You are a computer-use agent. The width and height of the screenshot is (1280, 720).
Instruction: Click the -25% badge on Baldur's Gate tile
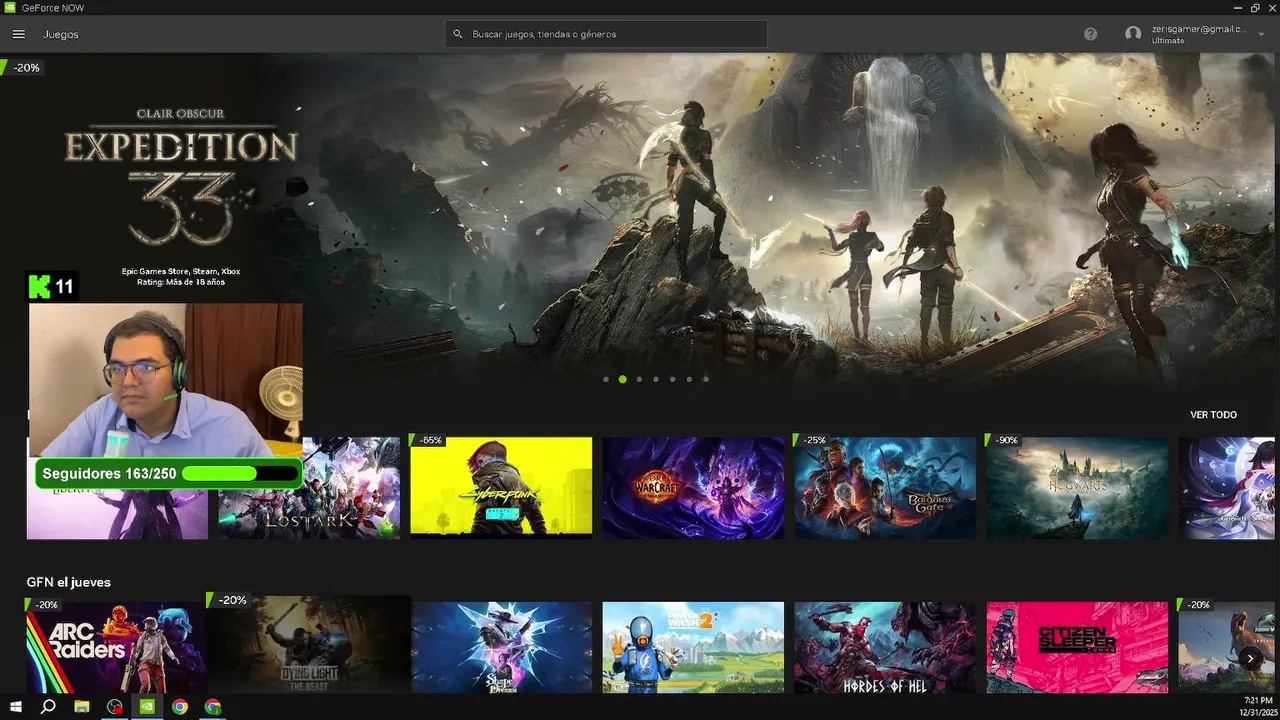pos(812,440)
